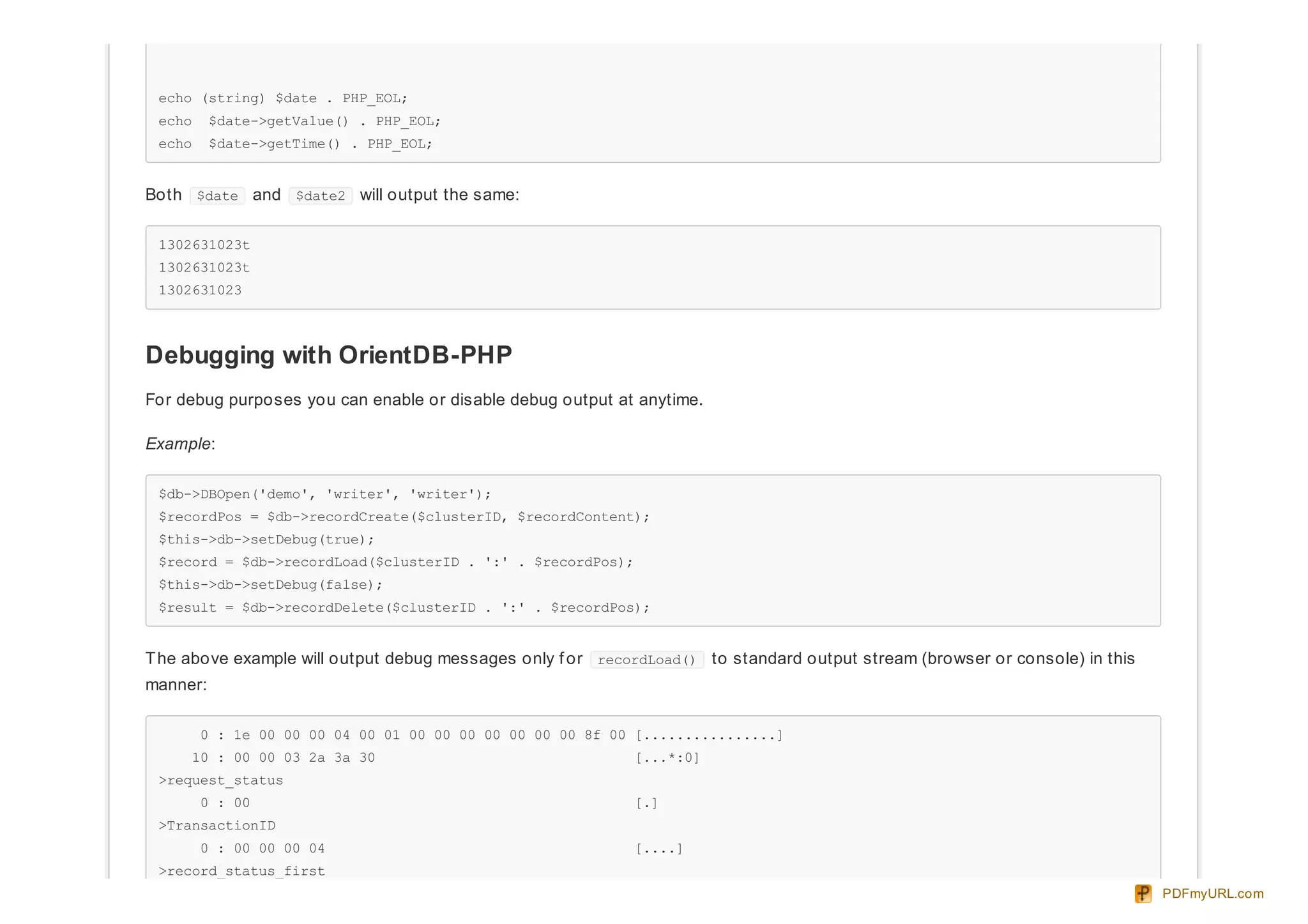Click the Debugging with OrientDB-PHP heading

(x=328, y=355)
